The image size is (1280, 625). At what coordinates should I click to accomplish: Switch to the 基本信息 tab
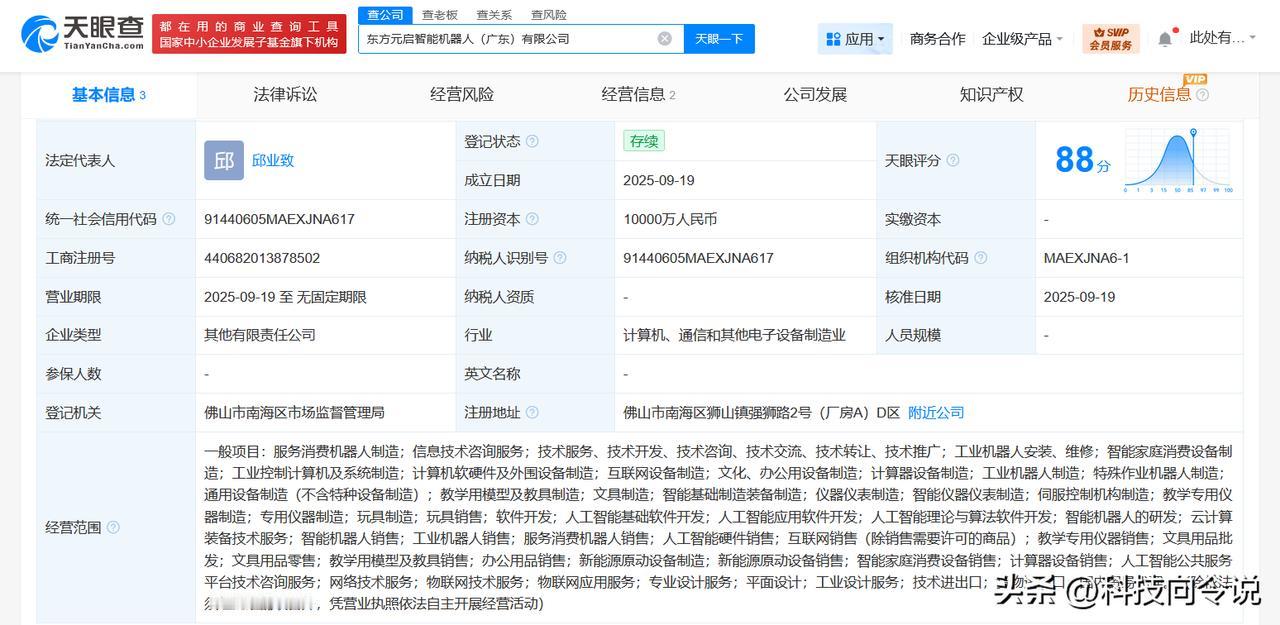point(108,95)
